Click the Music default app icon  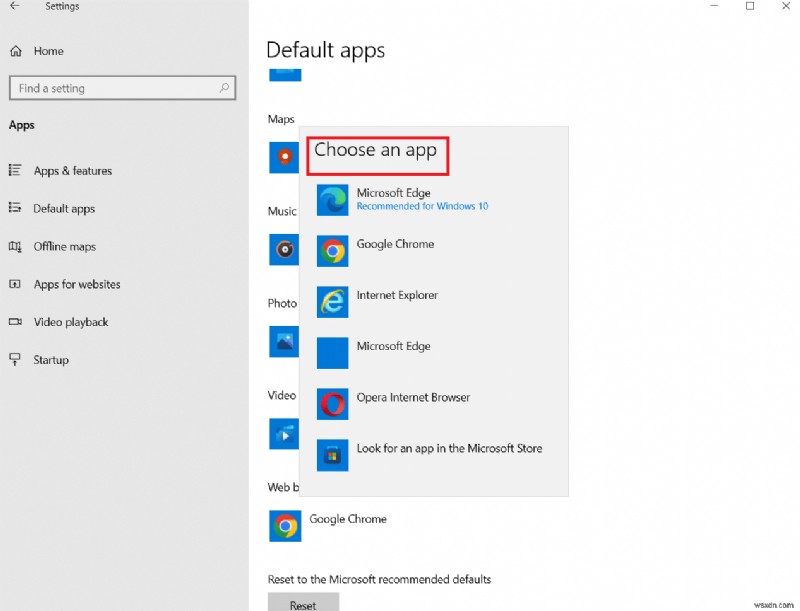[284, 249]
